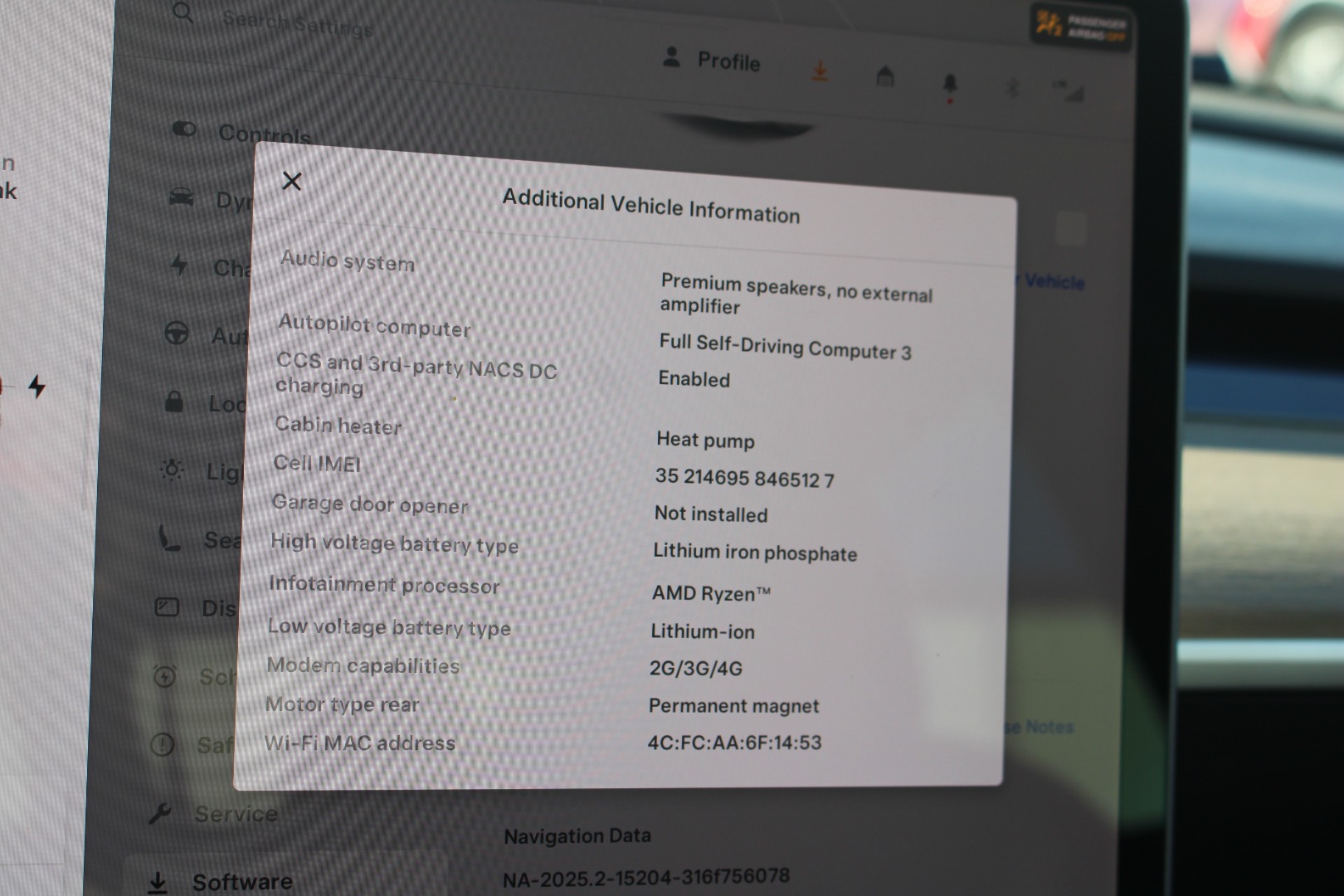Open the Release Notes link
The image size is (1344, 896).
1041,728
